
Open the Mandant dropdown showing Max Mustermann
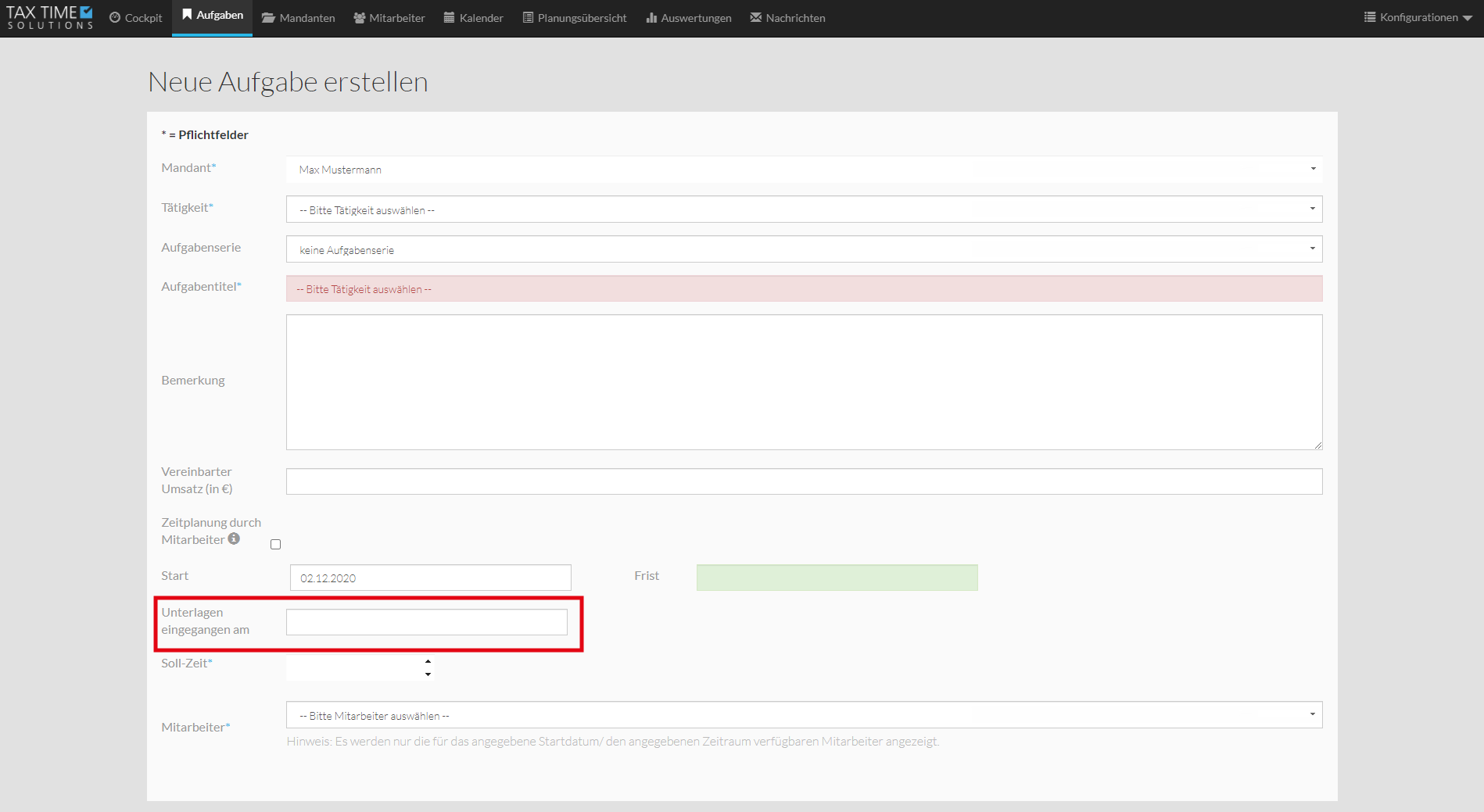tap(805, 170)
